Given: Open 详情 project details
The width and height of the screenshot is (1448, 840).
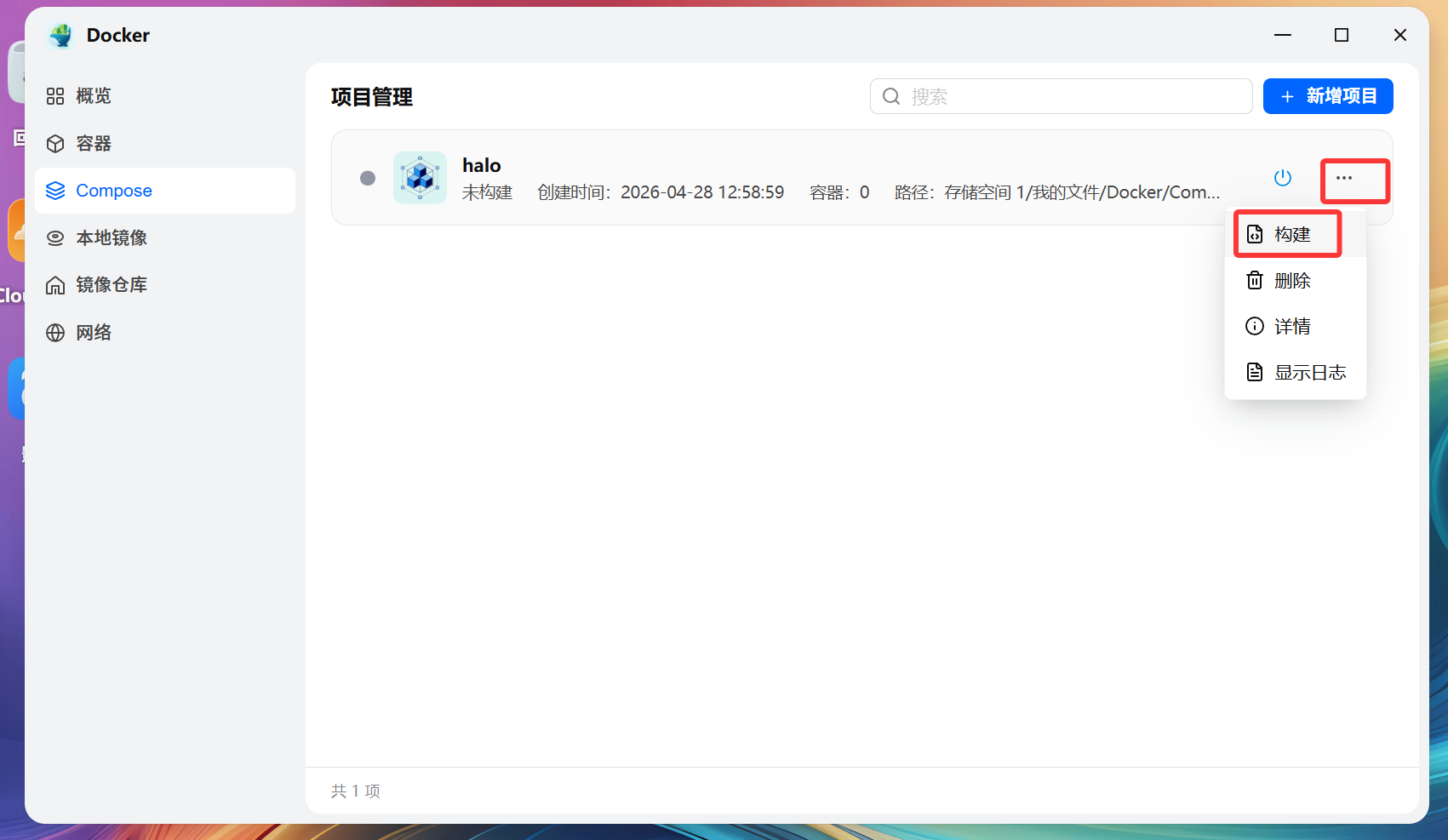Looking at the screenshot, I should [1291, 327].
